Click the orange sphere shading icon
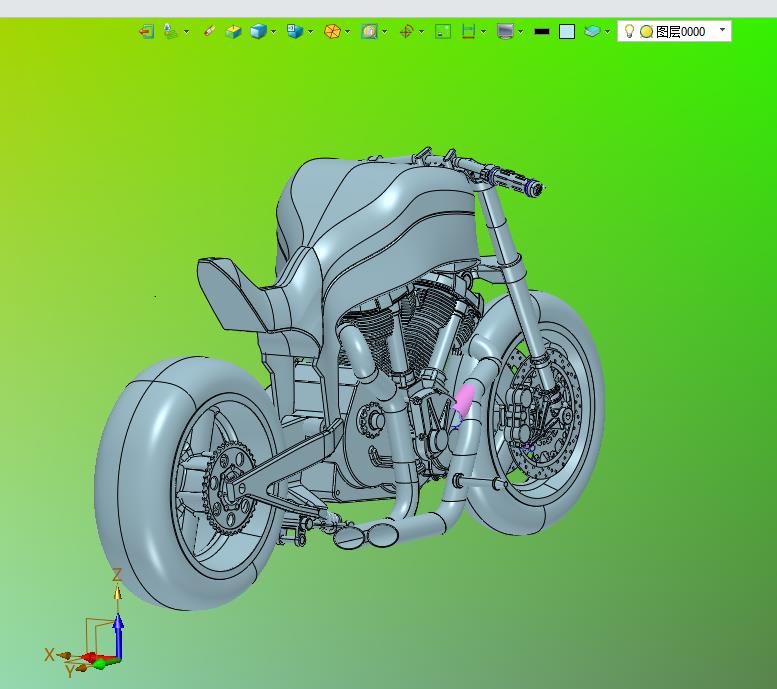Screen dimensions: 777x689 (331, 32)
